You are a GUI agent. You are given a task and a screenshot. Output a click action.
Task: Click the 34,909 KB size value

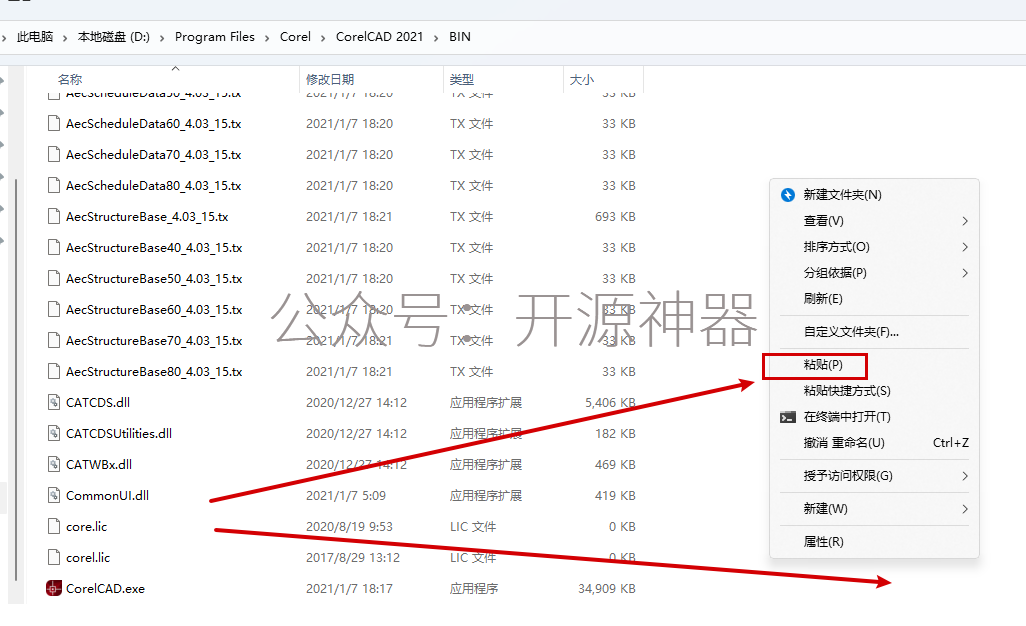[607, 588]
